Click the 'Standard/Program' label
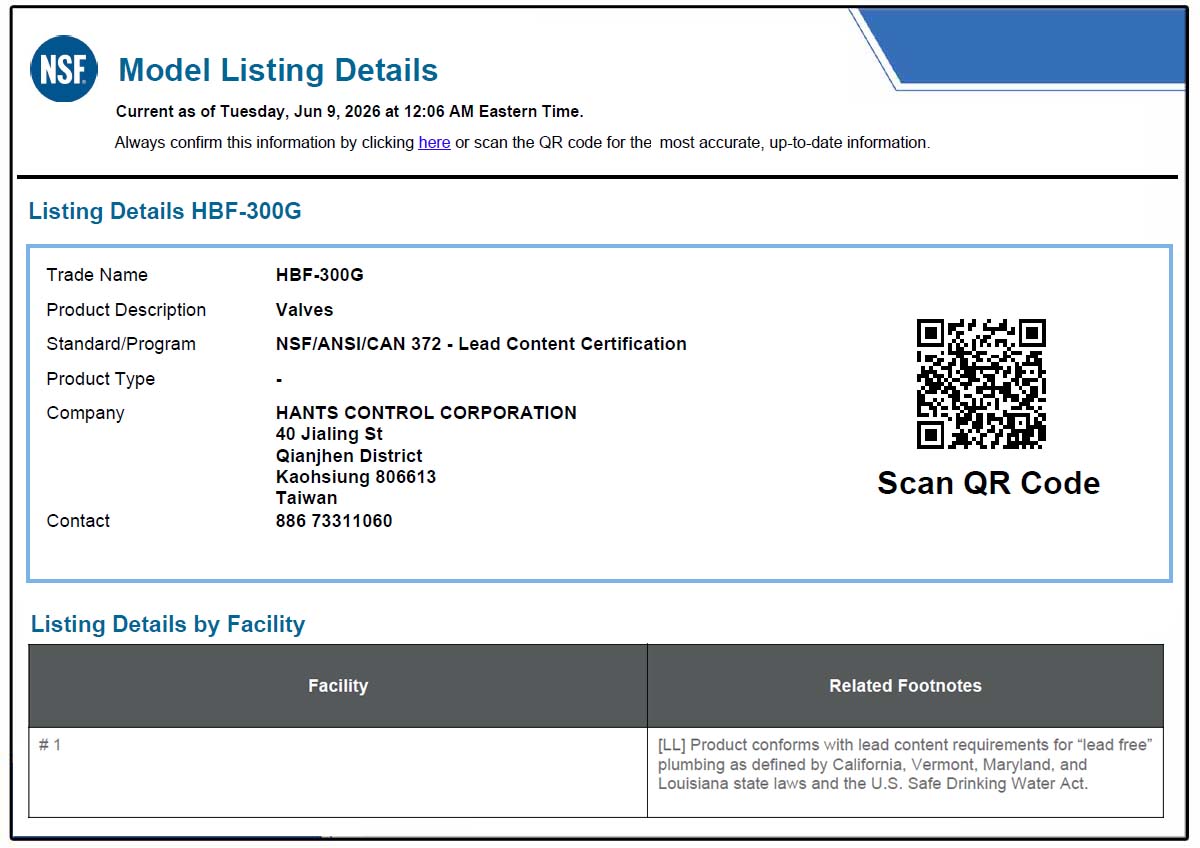The height and width of the screenshot is (848, 1200). point(121,344)
